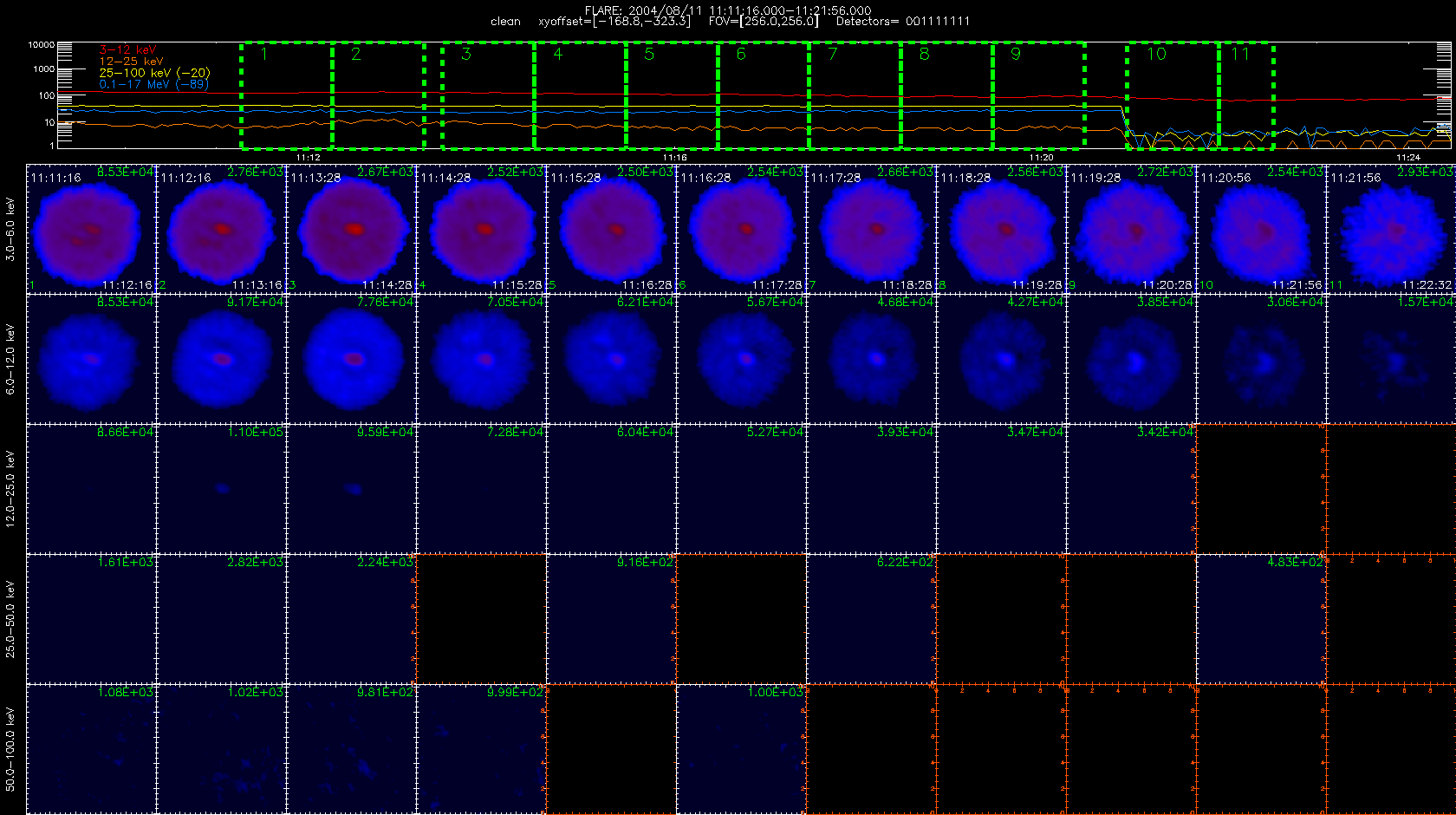
Task: Open the 6.0-12.0 keV image peaking 7.76E+04
Action: [351, 358]
